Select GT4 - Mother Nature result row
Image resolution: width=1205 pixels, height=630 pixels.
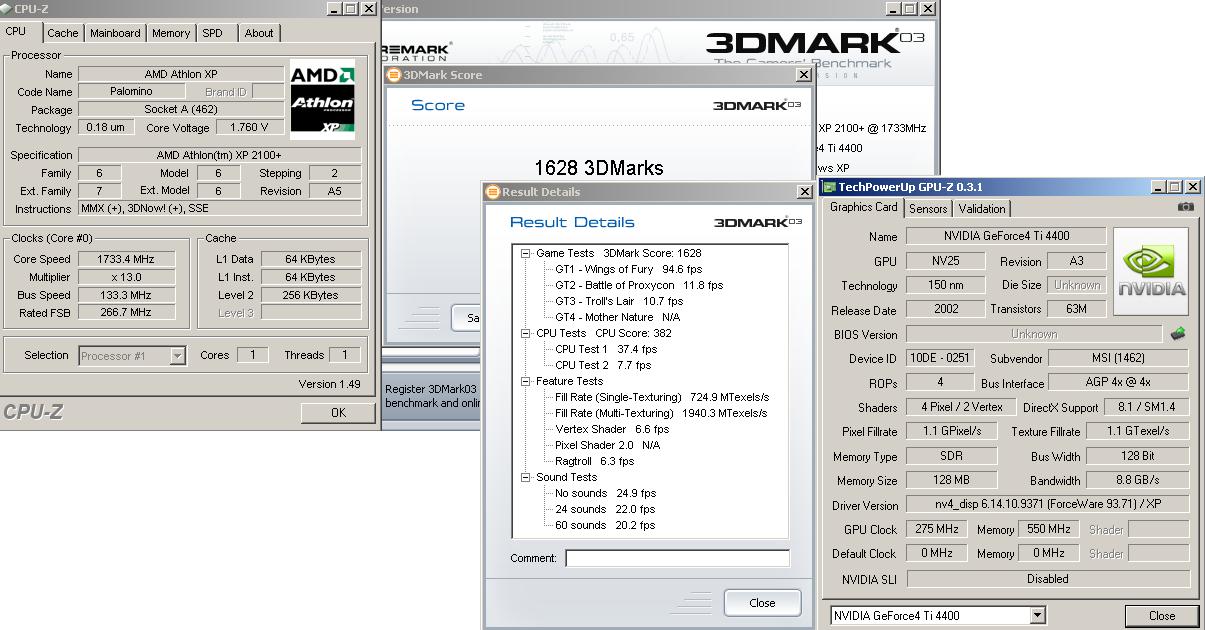617,317
